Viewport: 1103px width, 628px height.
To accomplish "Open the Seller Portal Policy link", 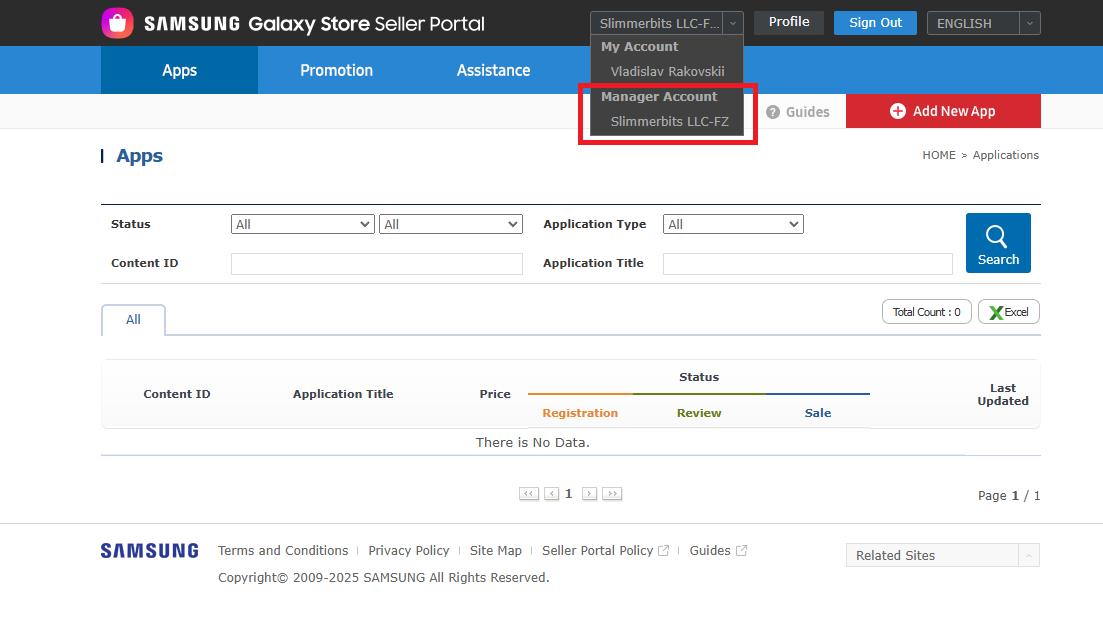I will click(597, 551).
